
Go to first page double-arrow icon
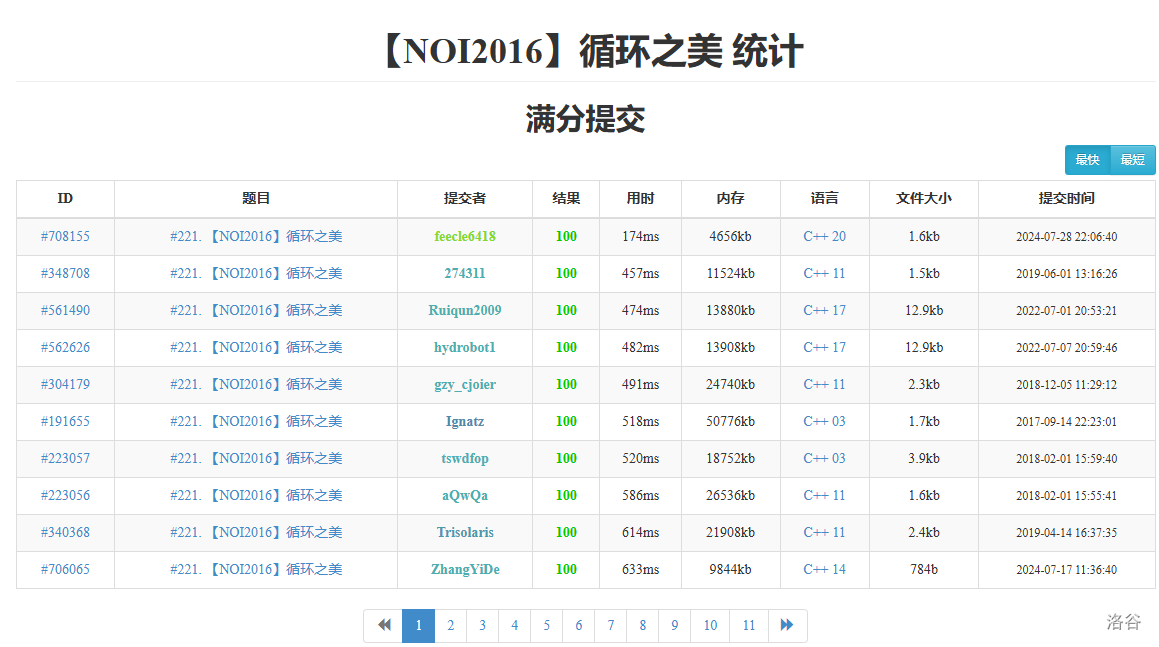[x=383, y=625]
